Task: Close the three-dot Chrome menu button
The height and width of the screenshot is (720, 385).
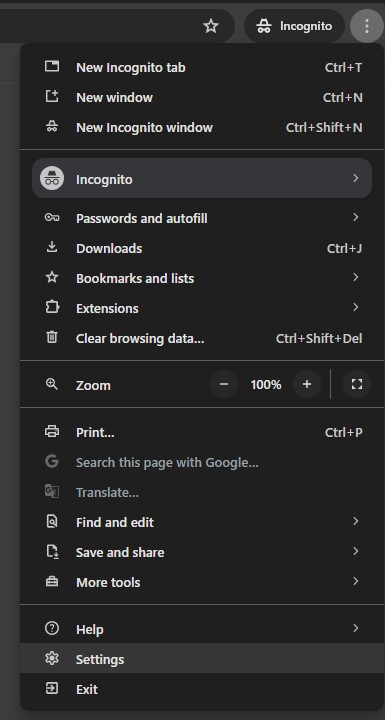Action: 367,26
